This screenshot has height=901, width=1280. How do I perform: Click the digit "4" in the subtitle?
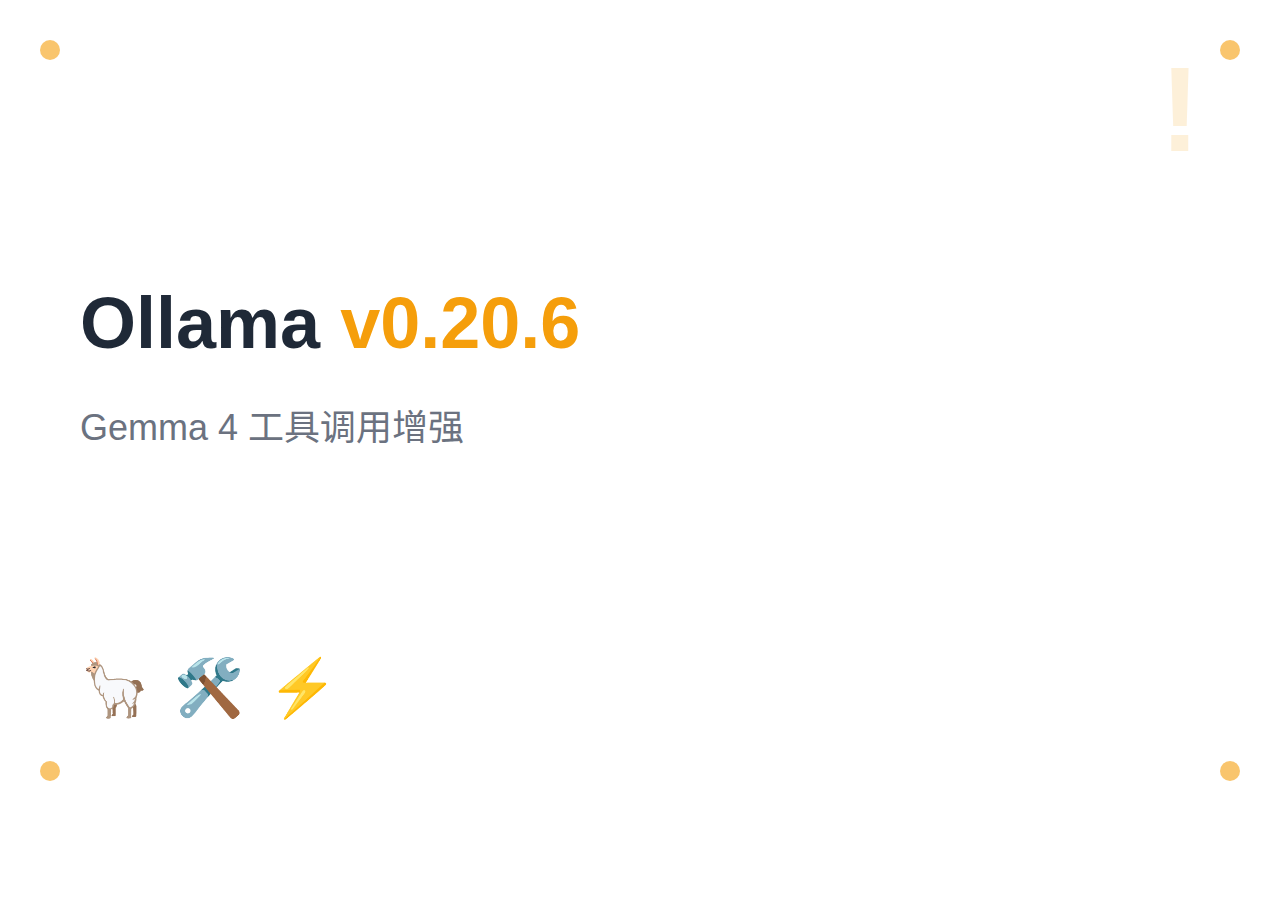point(228,428)
